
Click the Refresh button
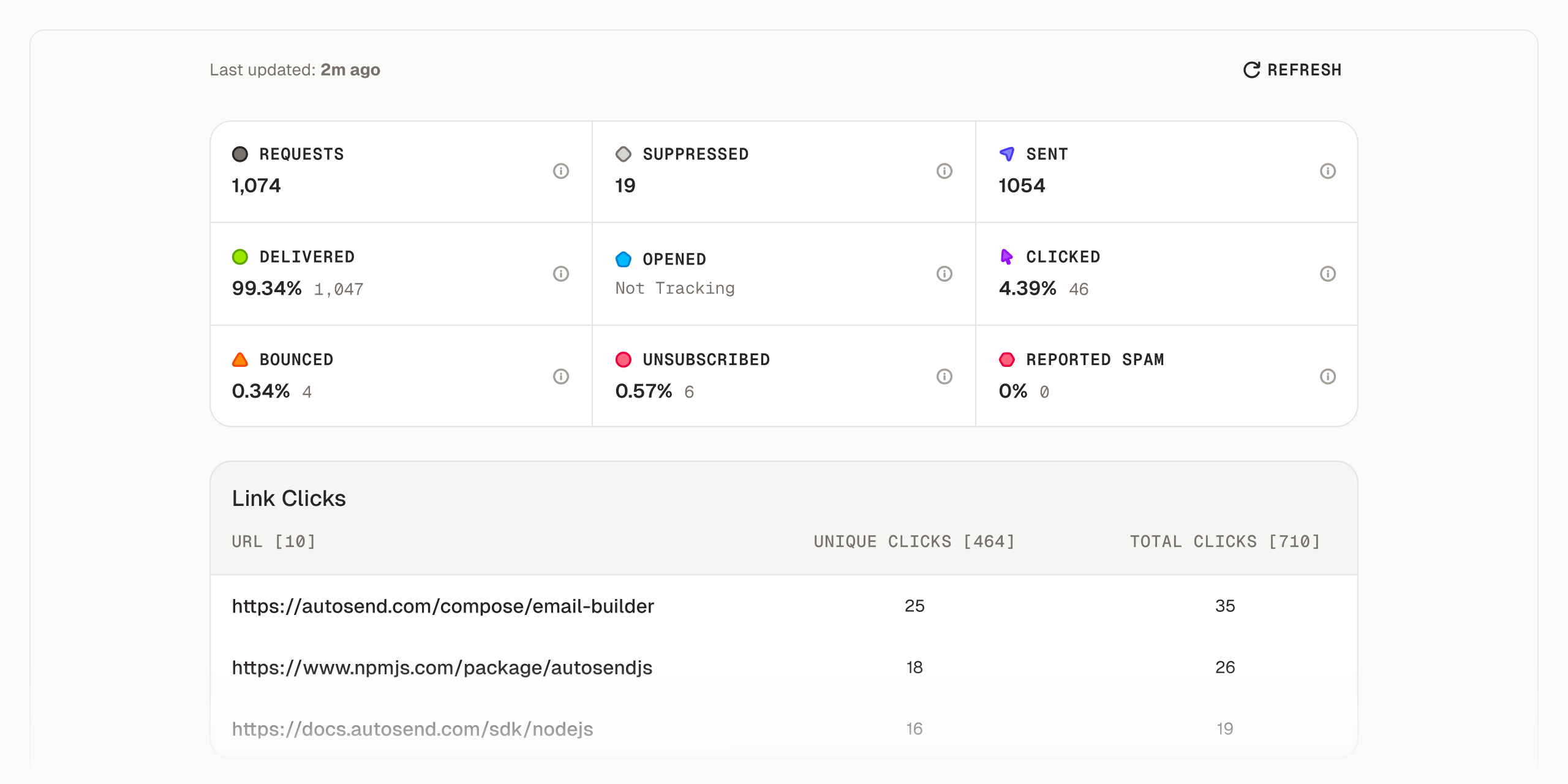[x=1292, y=70]
